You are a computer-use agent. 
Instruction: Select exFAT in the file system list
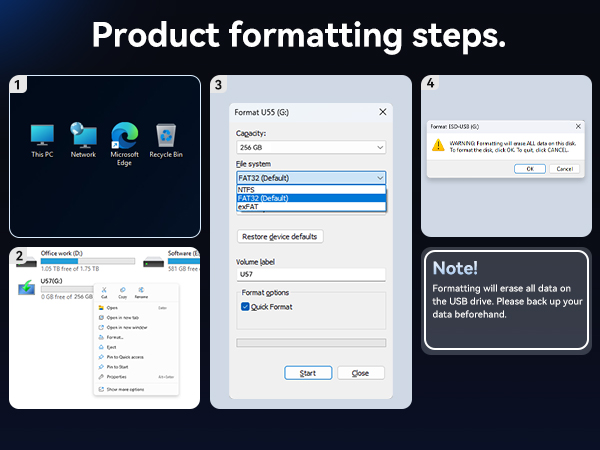[x=311, y=207]
